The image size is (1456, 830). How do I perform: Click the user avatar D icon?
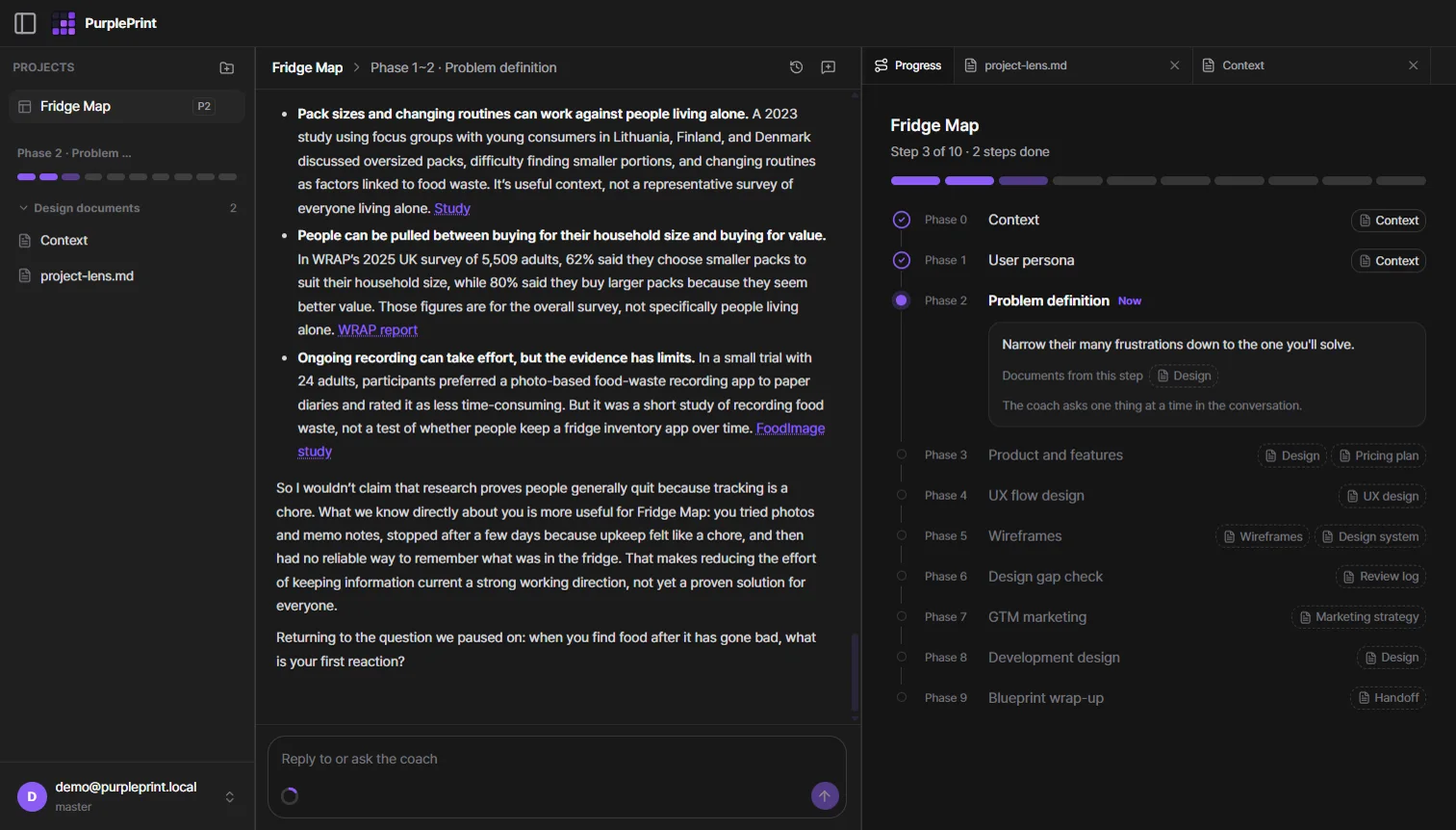coord(32,797)
